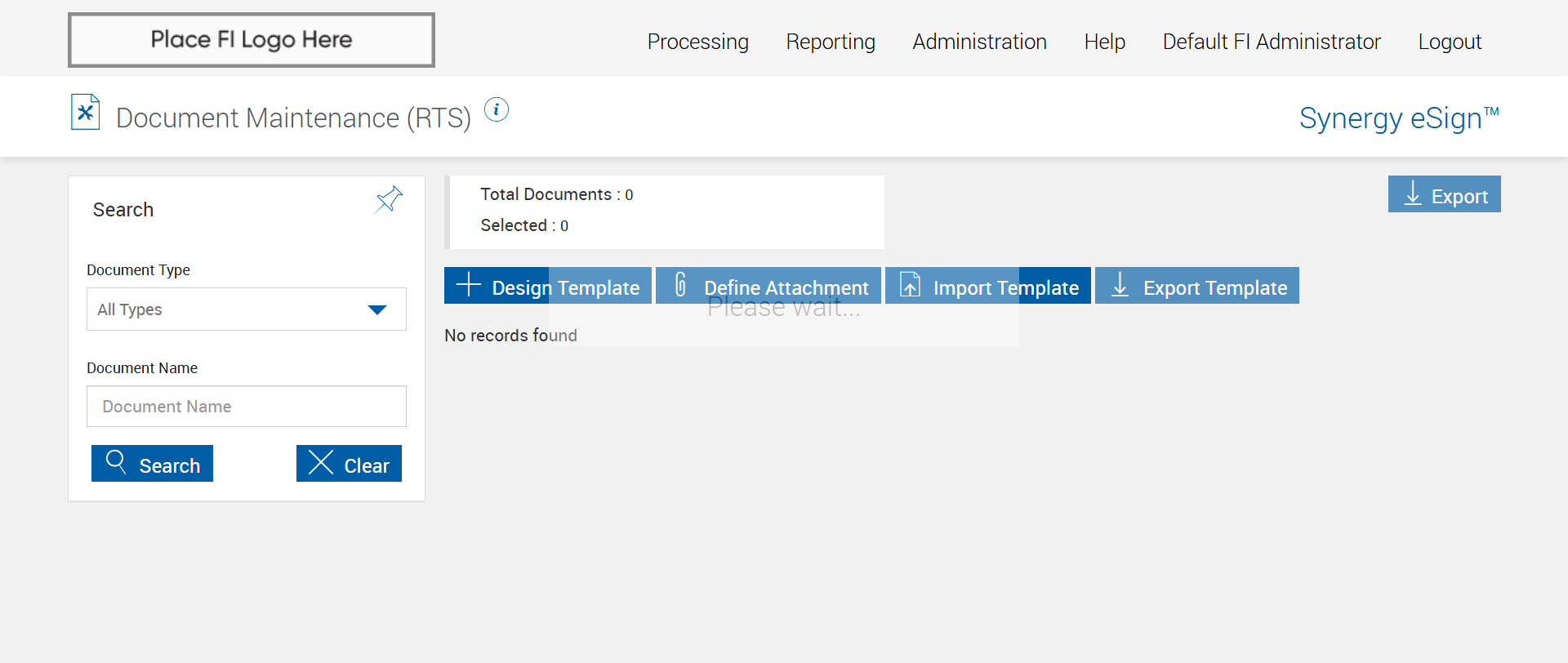Viewport: 1568px width, 663px height.
Task: Click the paperclip icon on Define Attachment
Action: [680, 285]
